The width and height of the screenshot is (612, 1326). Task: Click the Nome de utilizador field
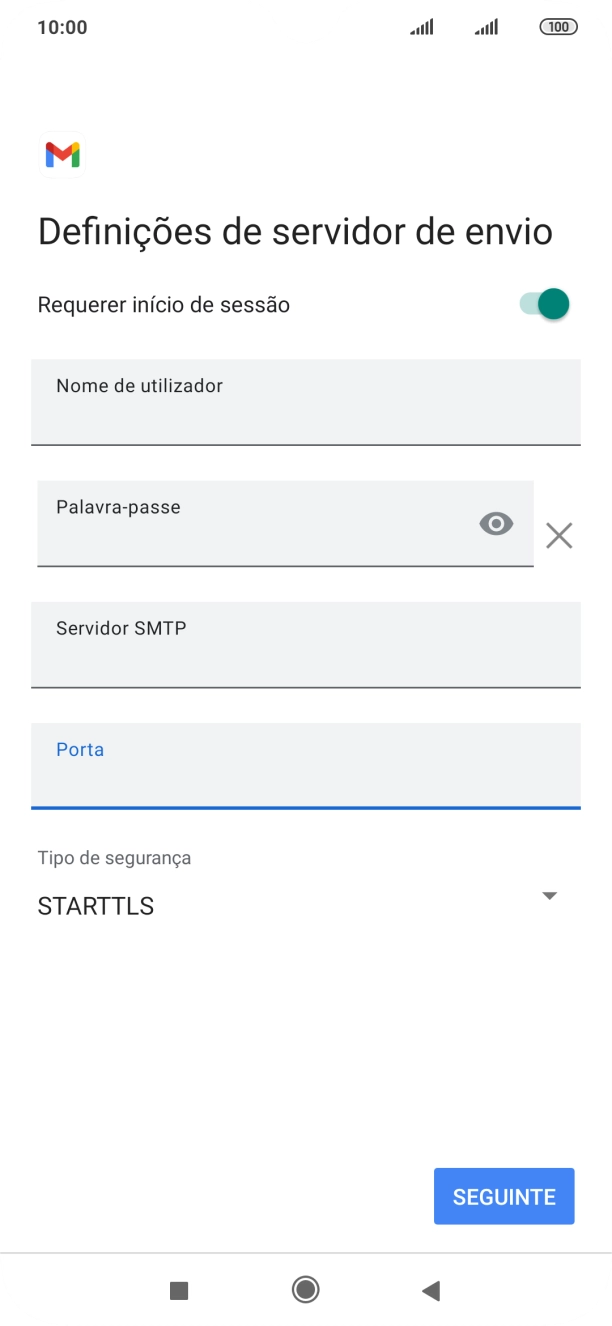point(306,402)
